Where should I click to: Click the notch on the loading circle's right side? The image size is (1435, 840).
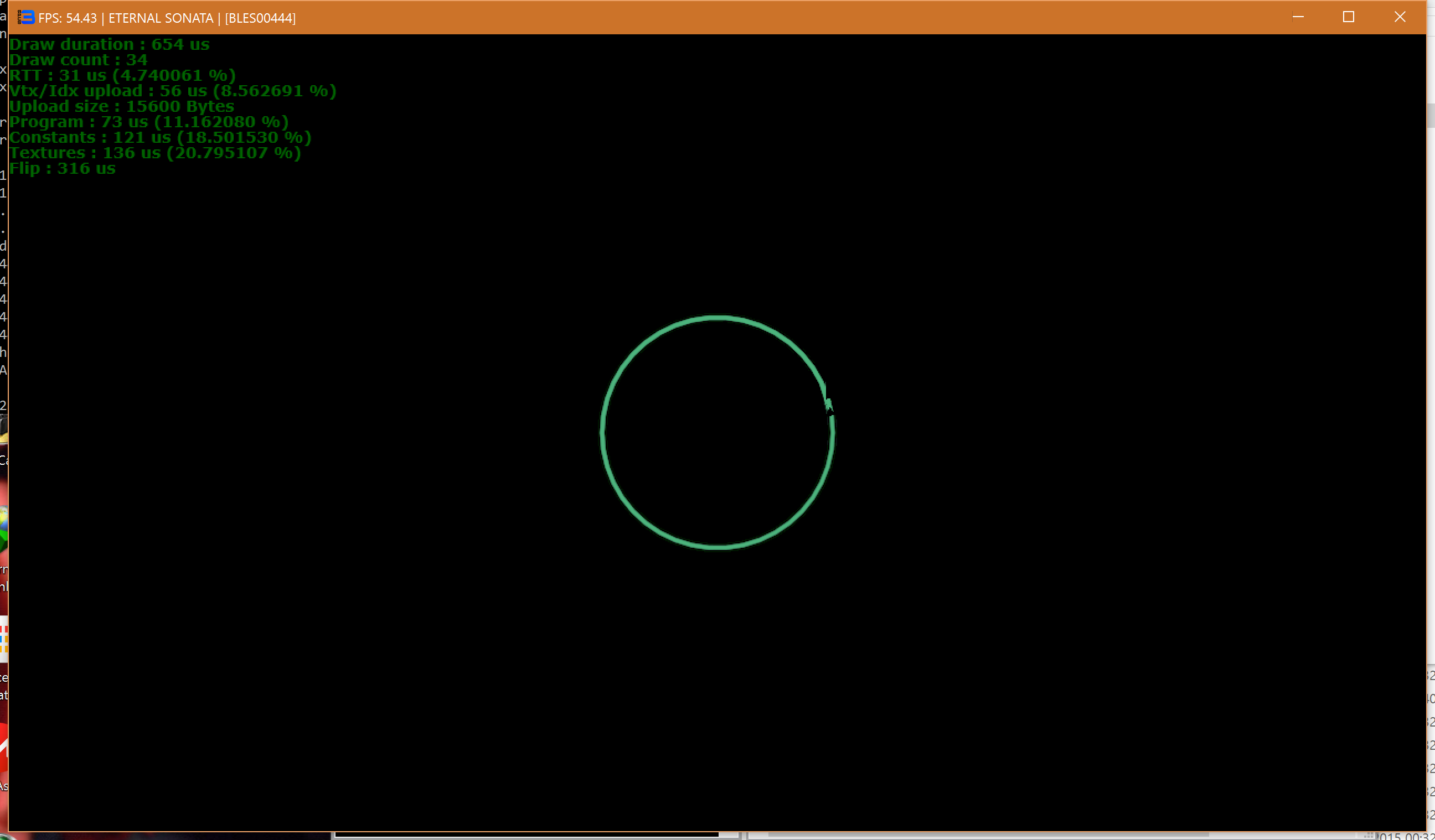click(829, 405)
